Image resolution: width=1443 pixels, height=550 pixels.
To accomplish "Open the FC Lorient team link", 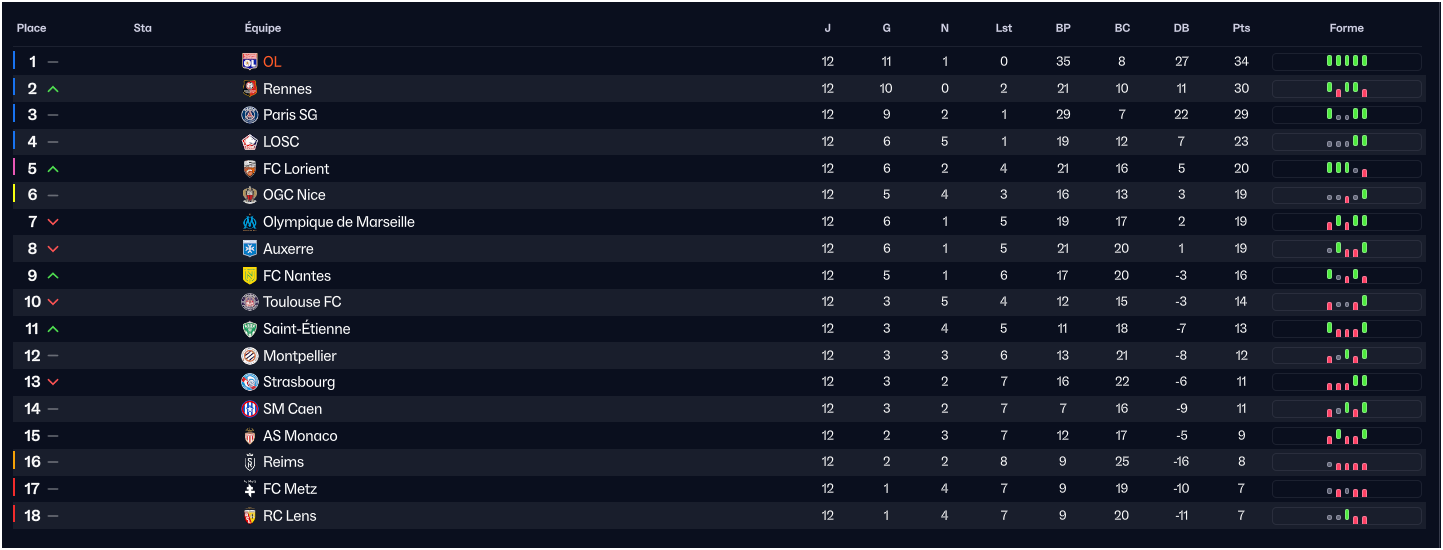I will (296, 169).
